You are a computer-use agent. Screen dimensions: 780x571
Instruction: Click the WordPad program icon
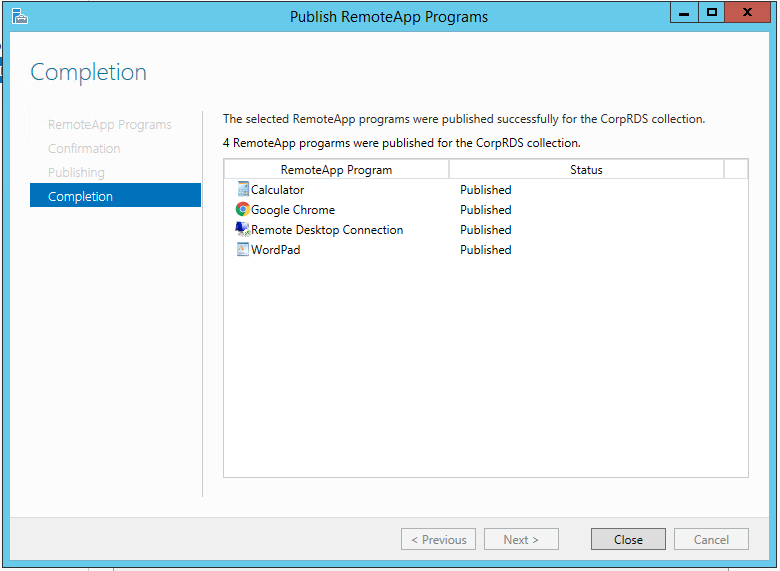tap(242, 250)
